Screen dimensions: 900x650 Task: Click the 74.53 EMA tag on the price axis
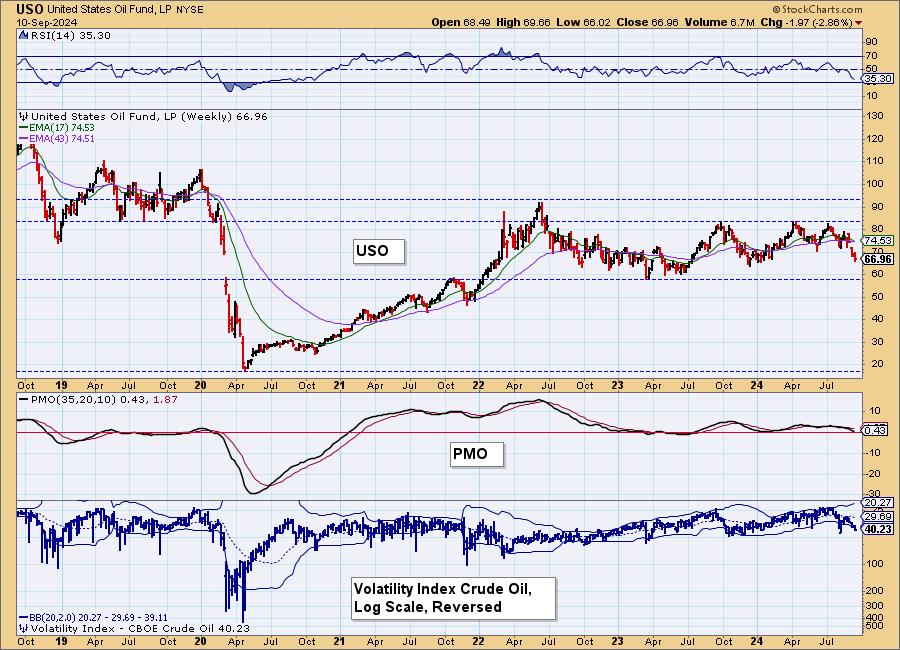click(878, 241)
